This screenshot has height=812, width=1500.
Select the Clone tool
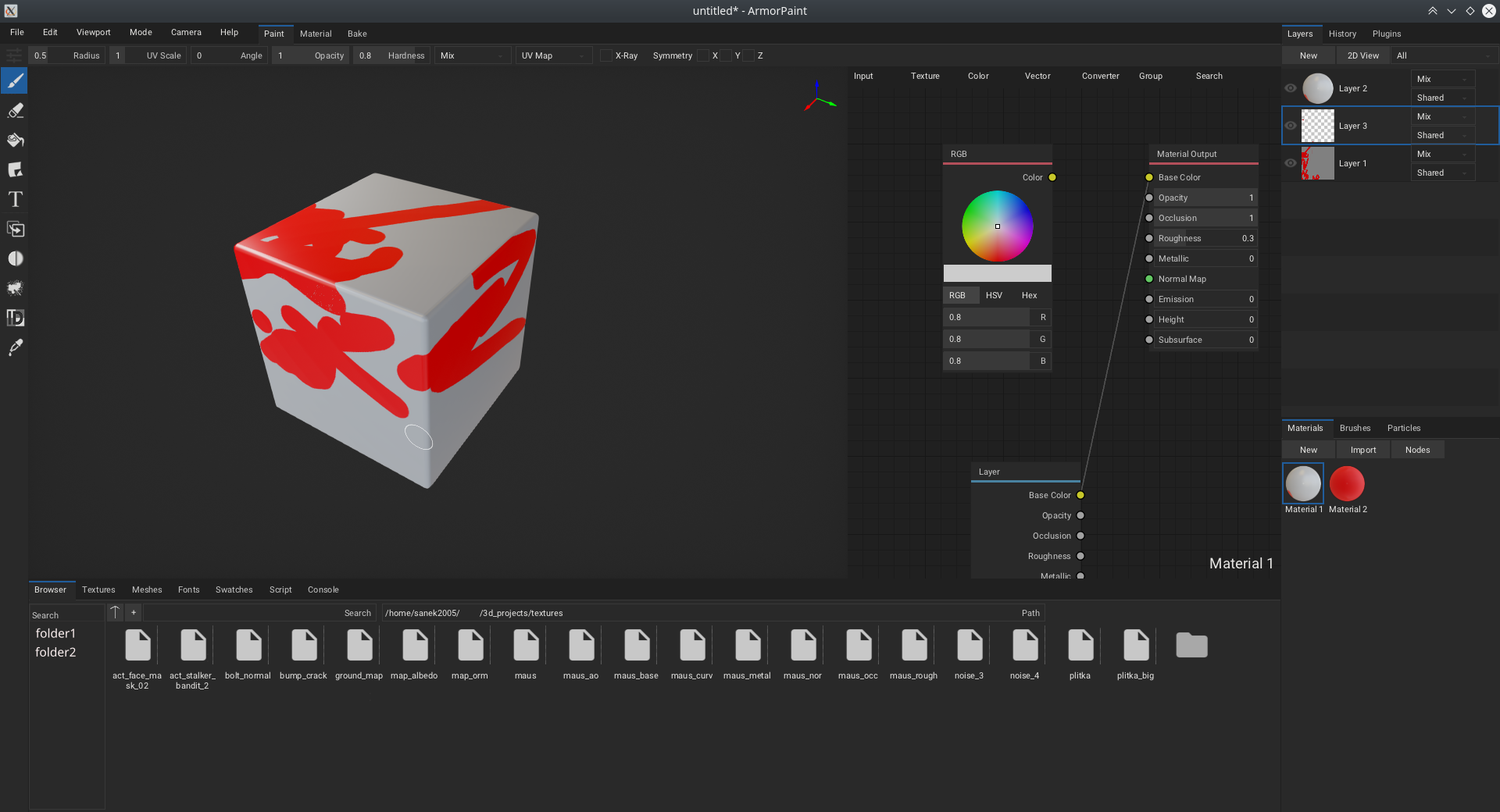[15, 230]
